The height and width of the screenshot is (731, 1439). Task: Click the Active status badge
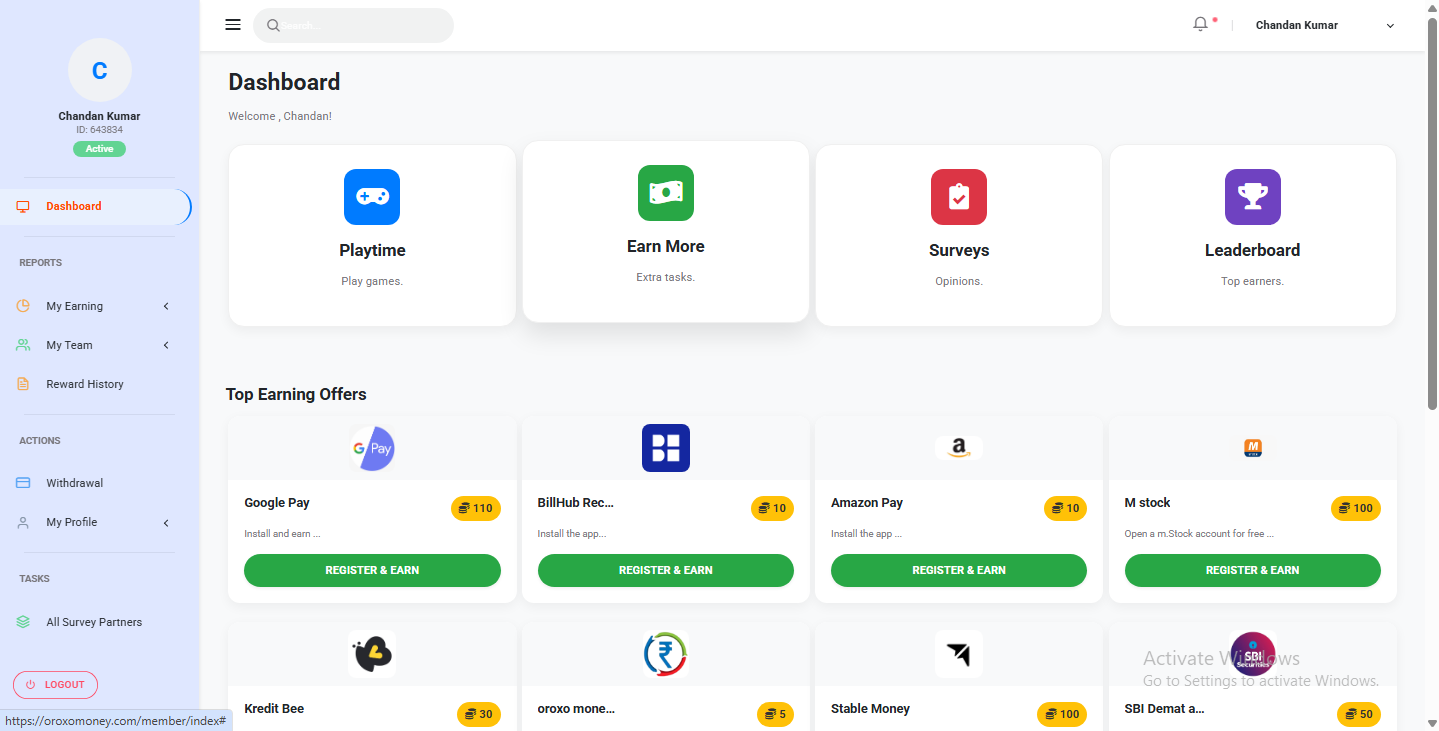(x=99, y=148)
